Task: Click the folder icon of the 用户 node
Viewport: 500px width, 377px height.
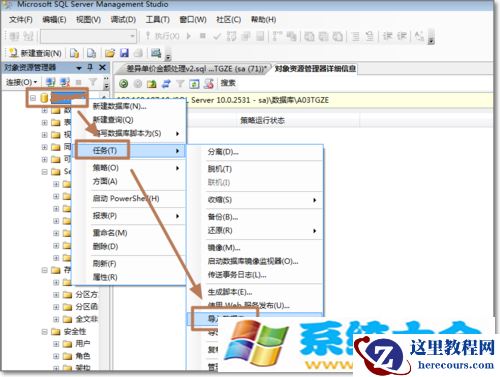Action: tap(67, 344)
